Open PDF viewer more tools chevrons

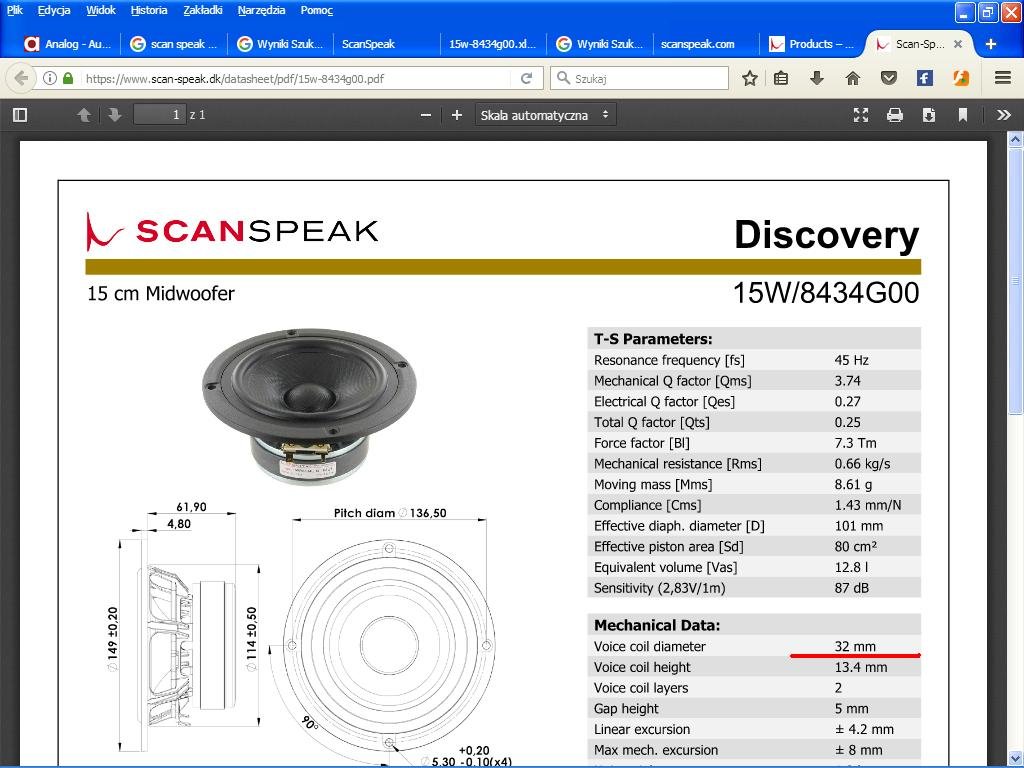(x=1004, y=115)
